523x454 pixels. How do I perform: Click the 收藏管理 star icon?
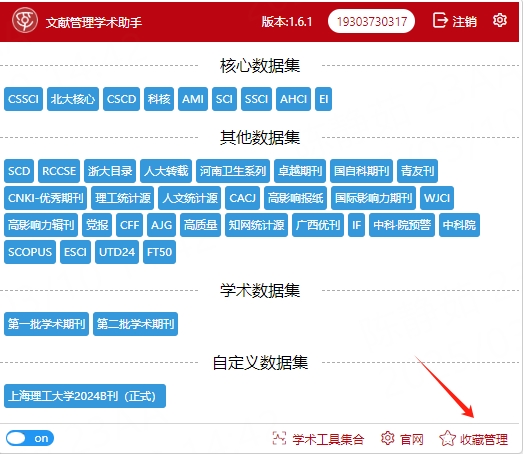point(447,438)
